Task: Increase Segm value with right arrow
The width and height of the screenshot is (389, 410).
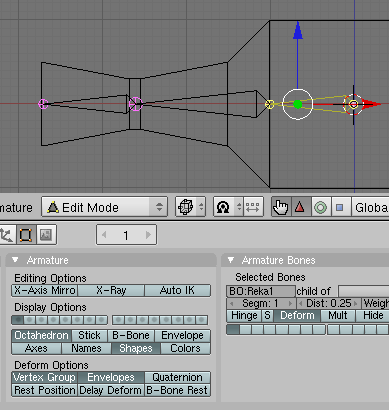Action: tap(291, 303)
